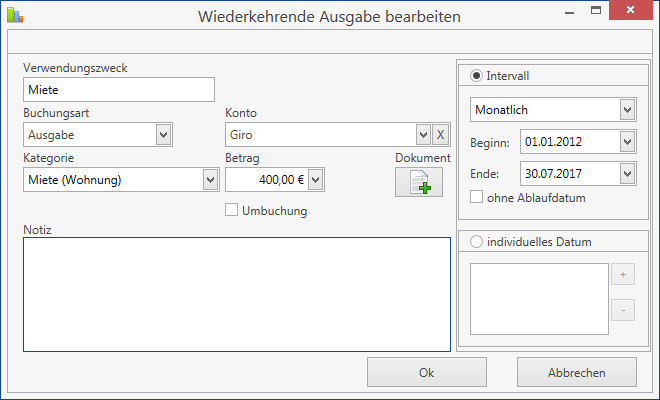The height and width of the screenshot is (400, 660).
Task: Open the Beginn date picker dropdown
Action: click(x=628, y=141)
